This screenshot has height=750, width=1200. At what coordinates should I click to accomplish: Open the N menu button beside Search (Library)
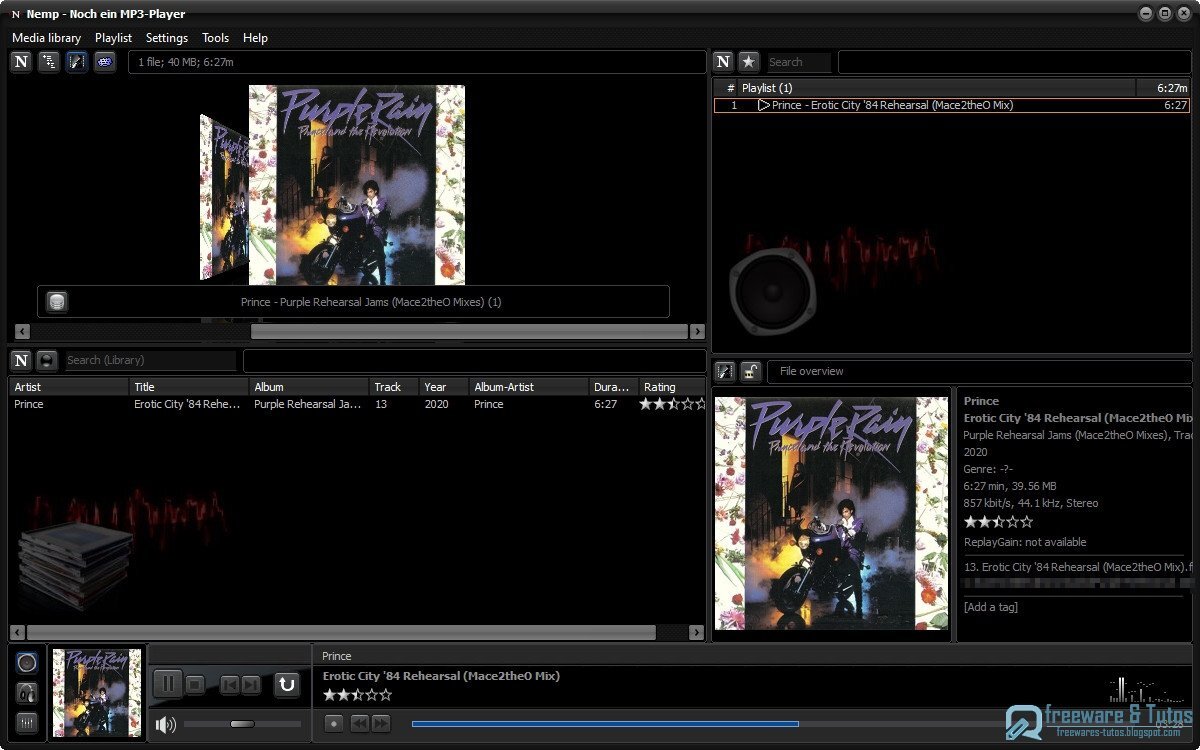coord(21,360)
